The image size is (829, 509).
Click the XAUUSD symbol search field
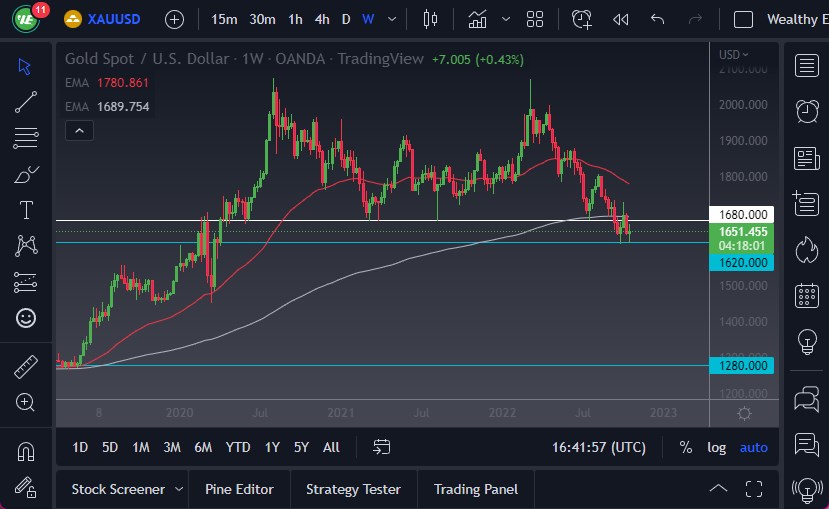[x=114, y=19]
